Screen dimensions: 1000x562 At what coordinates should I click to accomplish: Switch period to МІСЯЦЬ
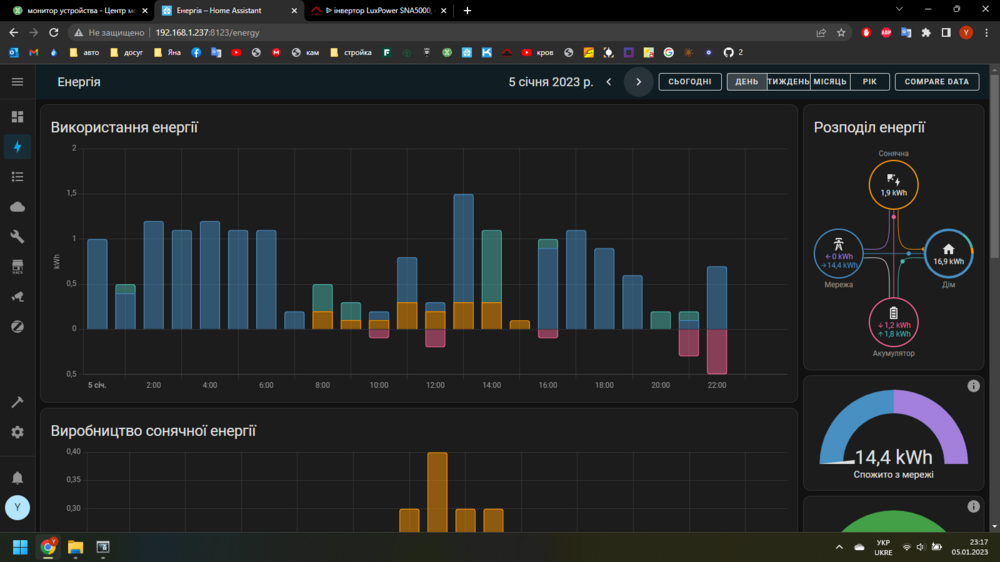click(829, 82)
